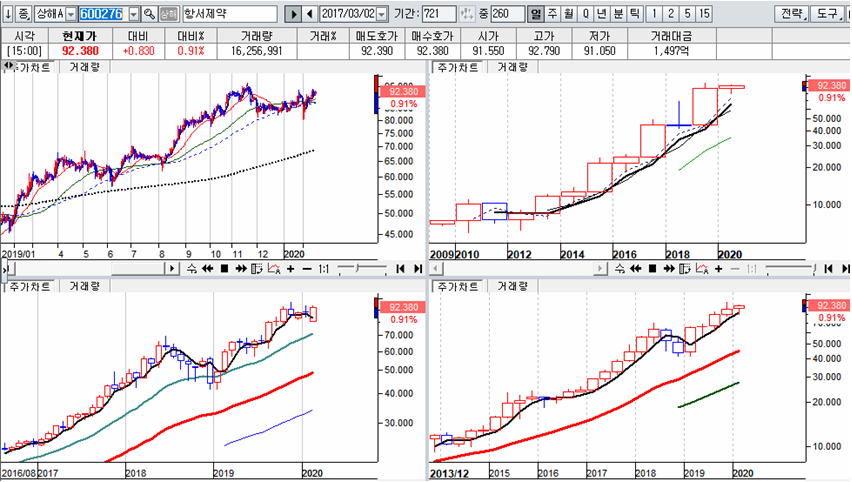Fast-forward the top-right chart
The width and height of the screenshot is (852, 482).
(669, 268)
